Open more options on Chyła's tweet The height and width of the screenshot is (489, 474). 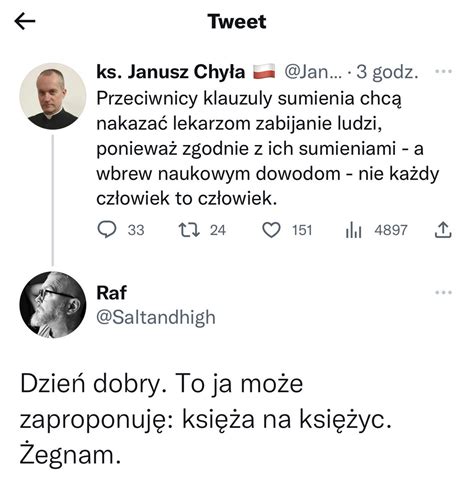pyautogui.click(x=444, y=71)
